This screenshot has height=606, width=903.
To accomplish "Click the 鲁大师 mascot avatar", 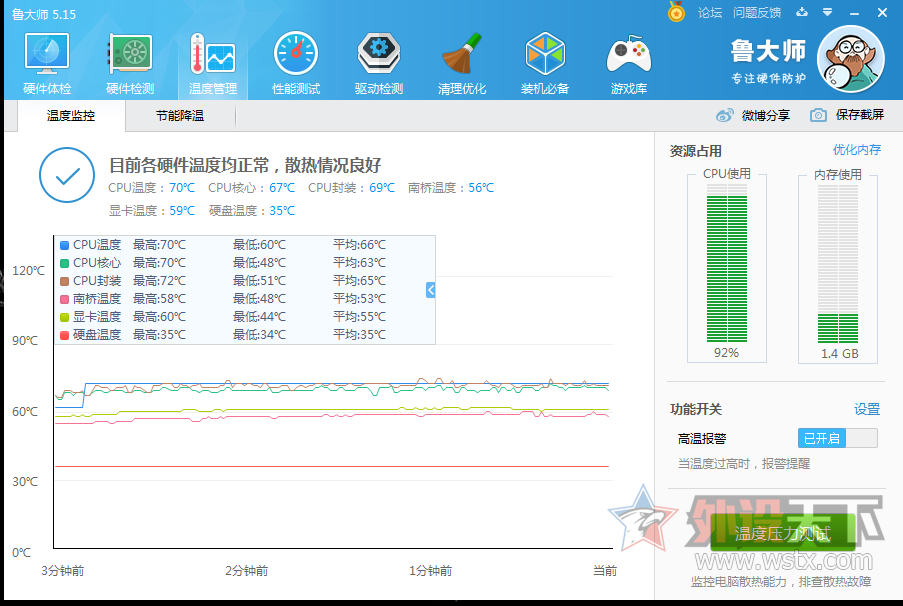I will tap(851, 58).
